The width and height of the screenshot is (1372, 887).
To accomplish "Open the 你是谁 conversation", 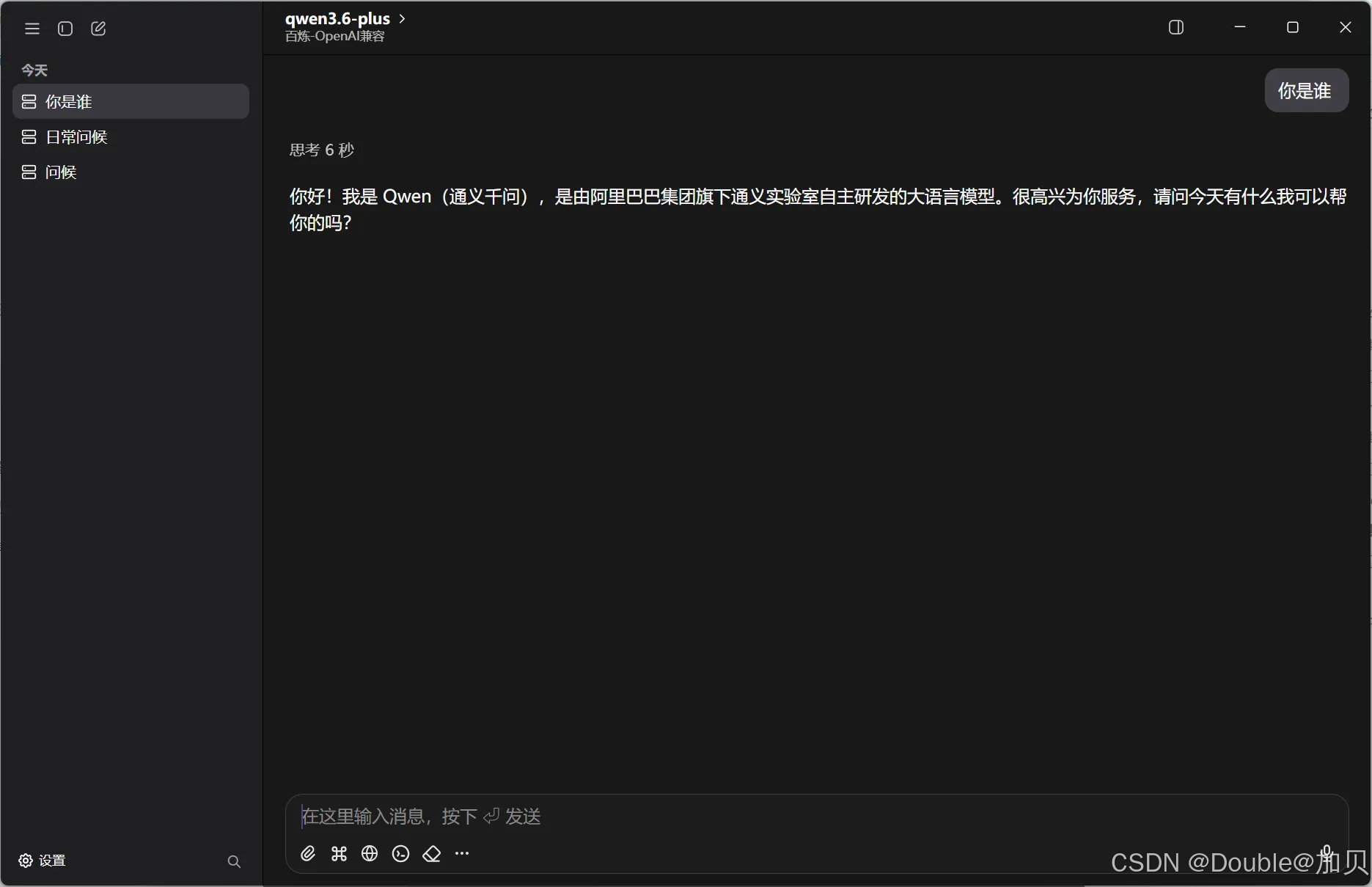I will tap(131, 101).
